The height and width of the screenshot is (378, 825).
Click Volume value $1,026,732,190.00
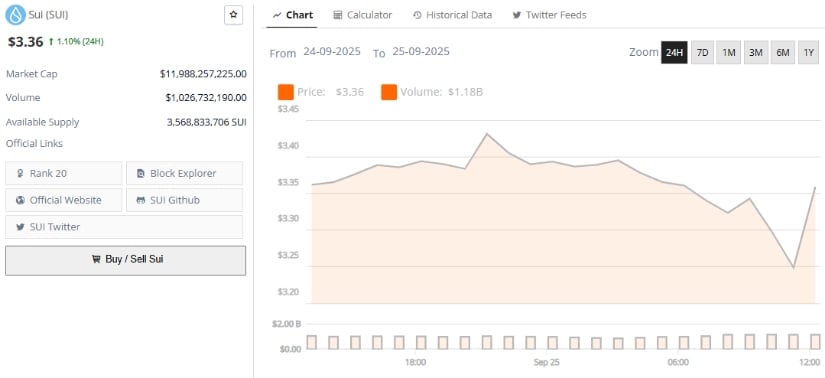pos(206,97)
